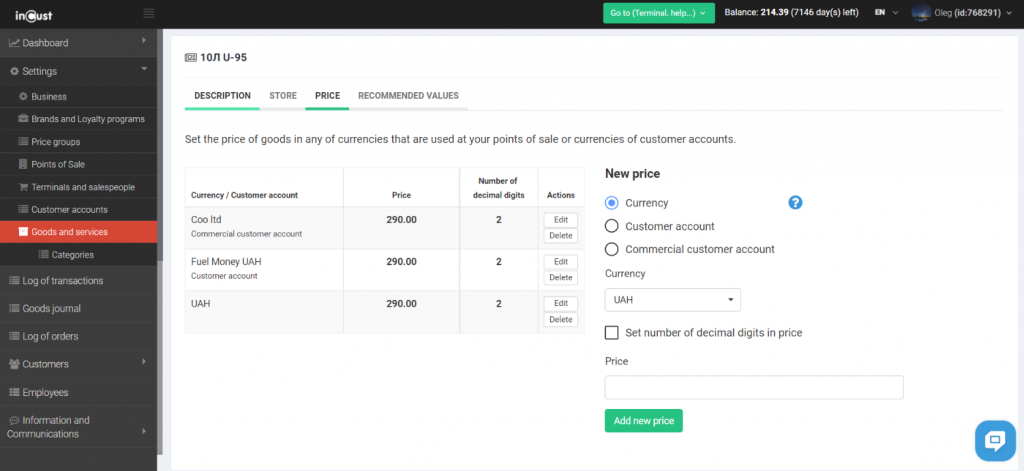Delete the Coo ltd price row
The width and height of the screenshot is (1024, 471).
click(561, 236)
